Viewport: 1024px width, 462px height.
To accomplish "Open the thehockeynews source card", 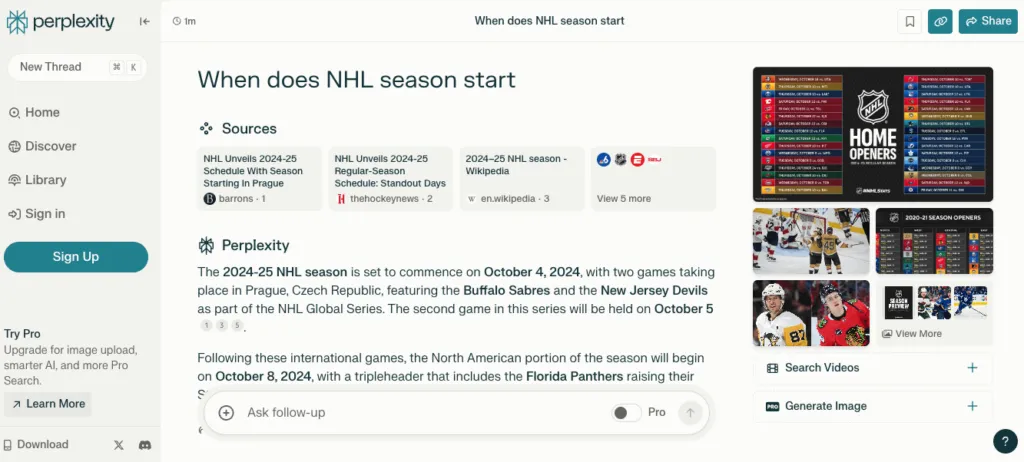I will click(391, 179).
